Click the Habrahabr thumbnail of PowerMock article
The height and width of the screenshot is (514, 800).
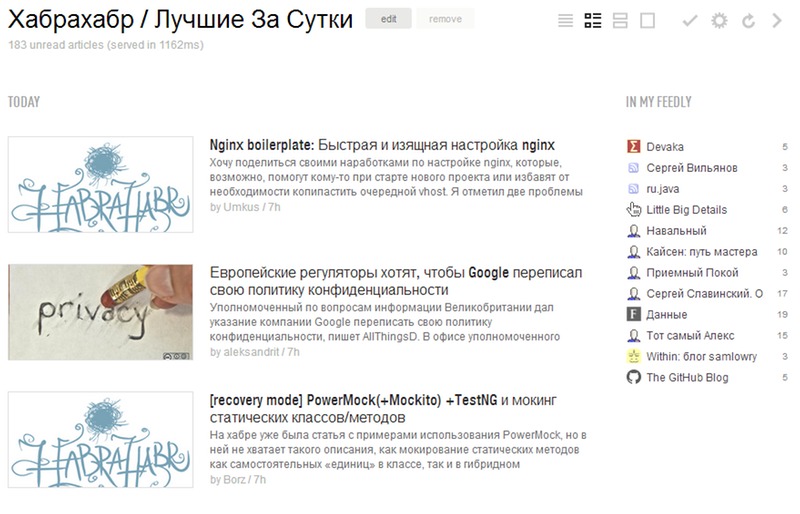click(101, 439)
